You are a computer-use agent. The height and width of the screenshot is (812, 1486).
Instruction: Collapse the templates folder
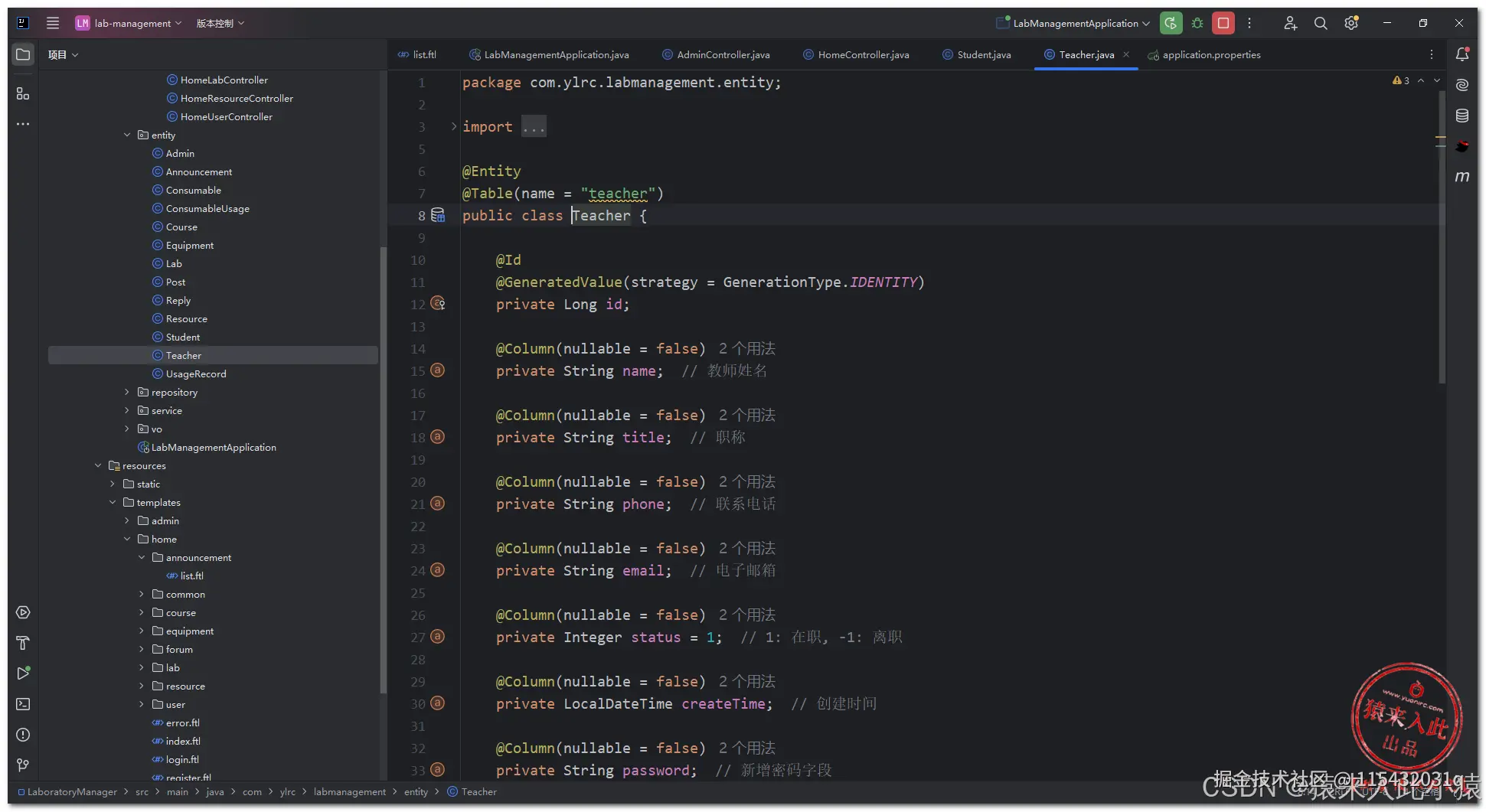pos(113,503)
